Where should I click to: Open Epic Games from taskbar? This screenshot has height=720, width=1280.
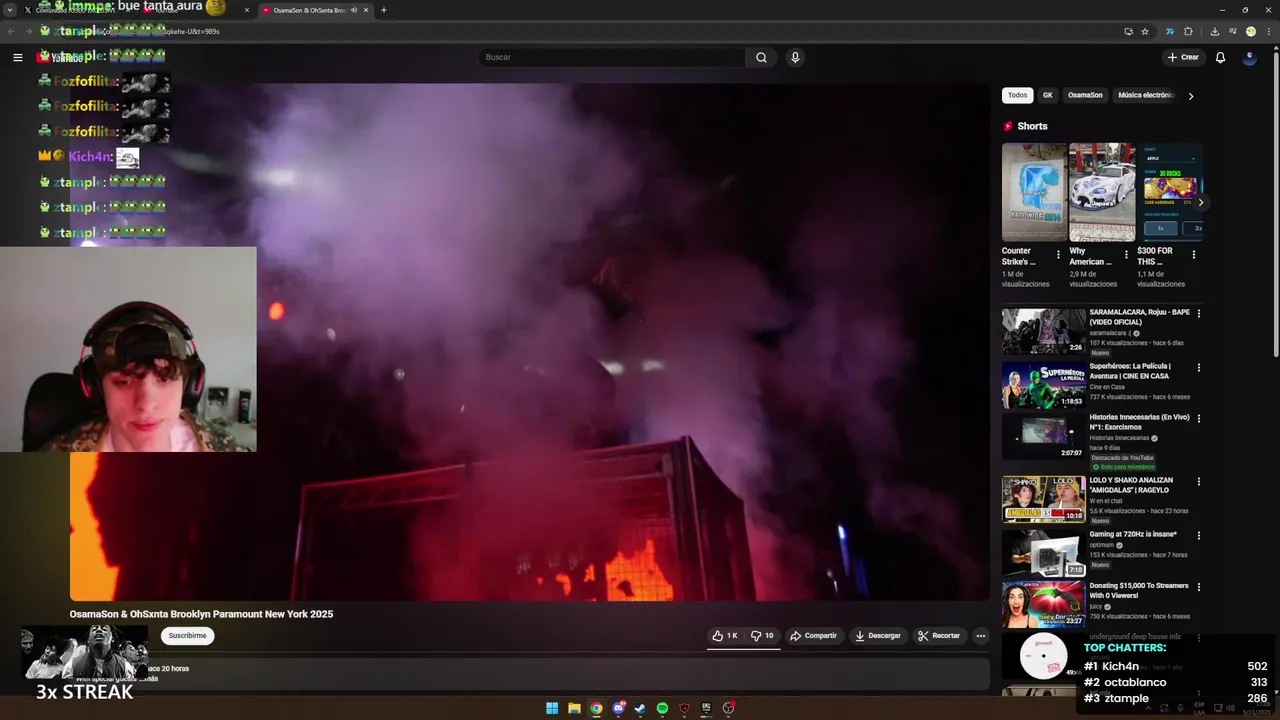coord(706,708)
